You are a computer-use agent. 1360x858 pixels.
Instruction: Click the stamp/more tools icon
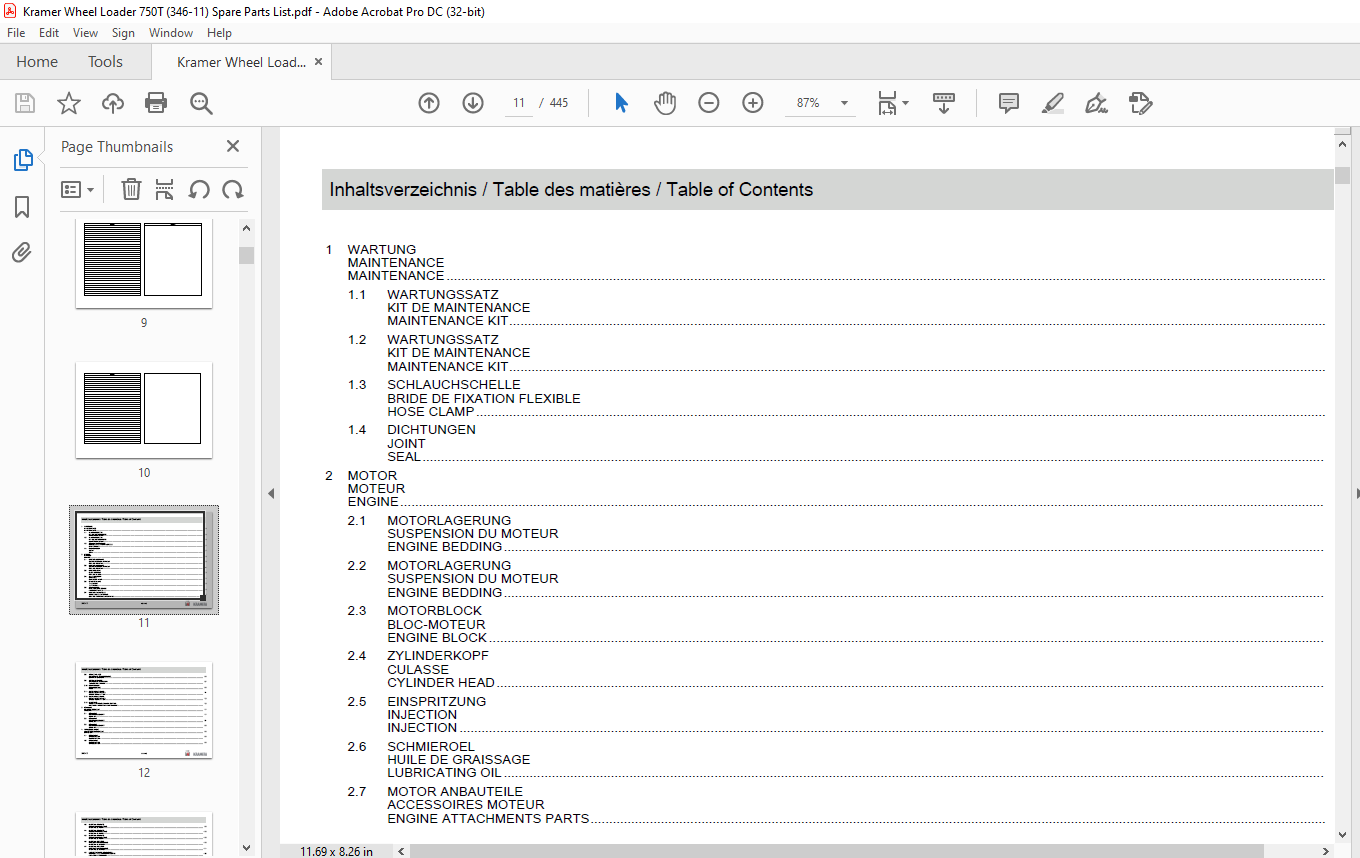(x=1141, y=103)
